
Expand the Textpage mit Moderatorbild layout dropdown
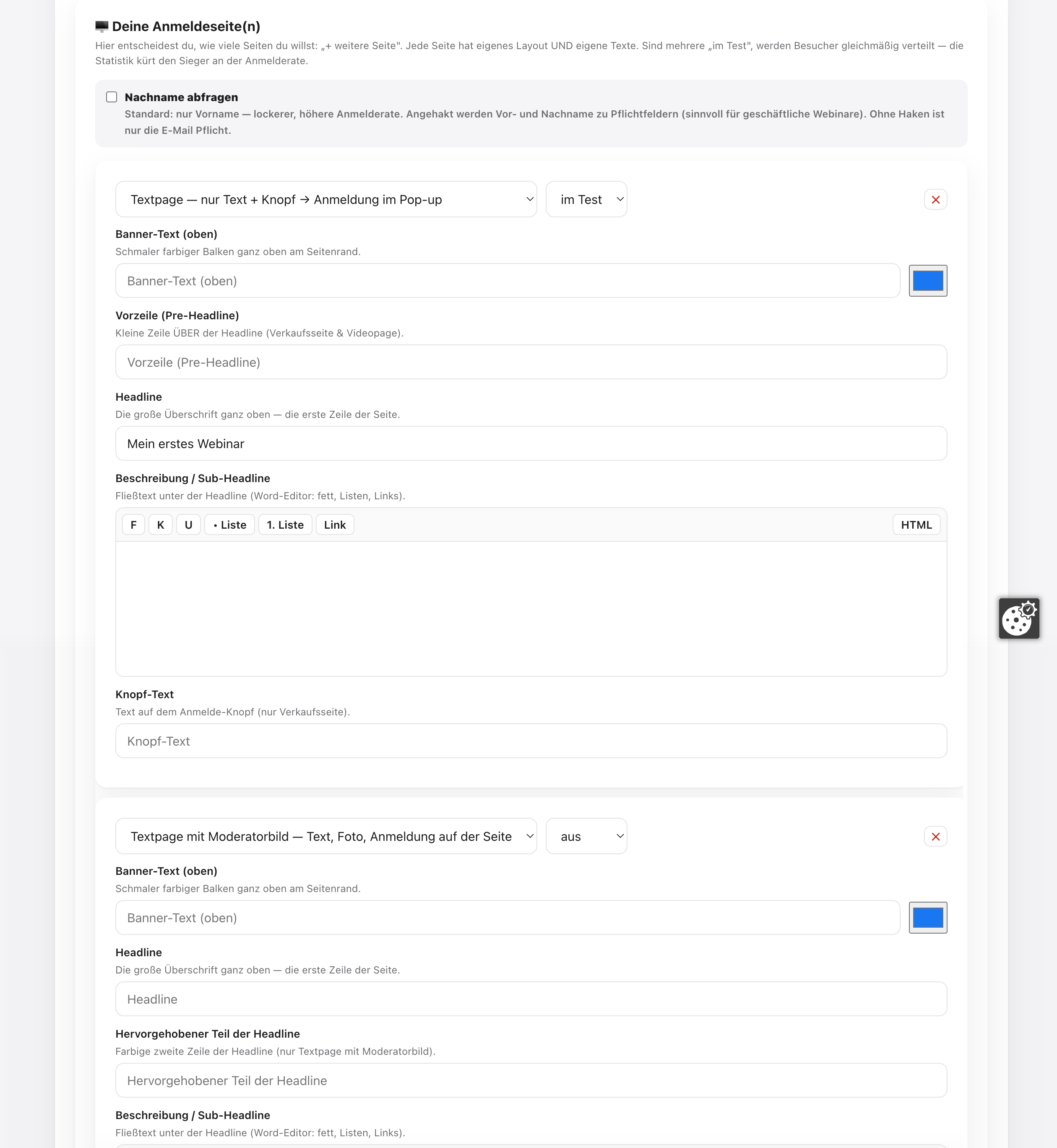pos(326,836)
